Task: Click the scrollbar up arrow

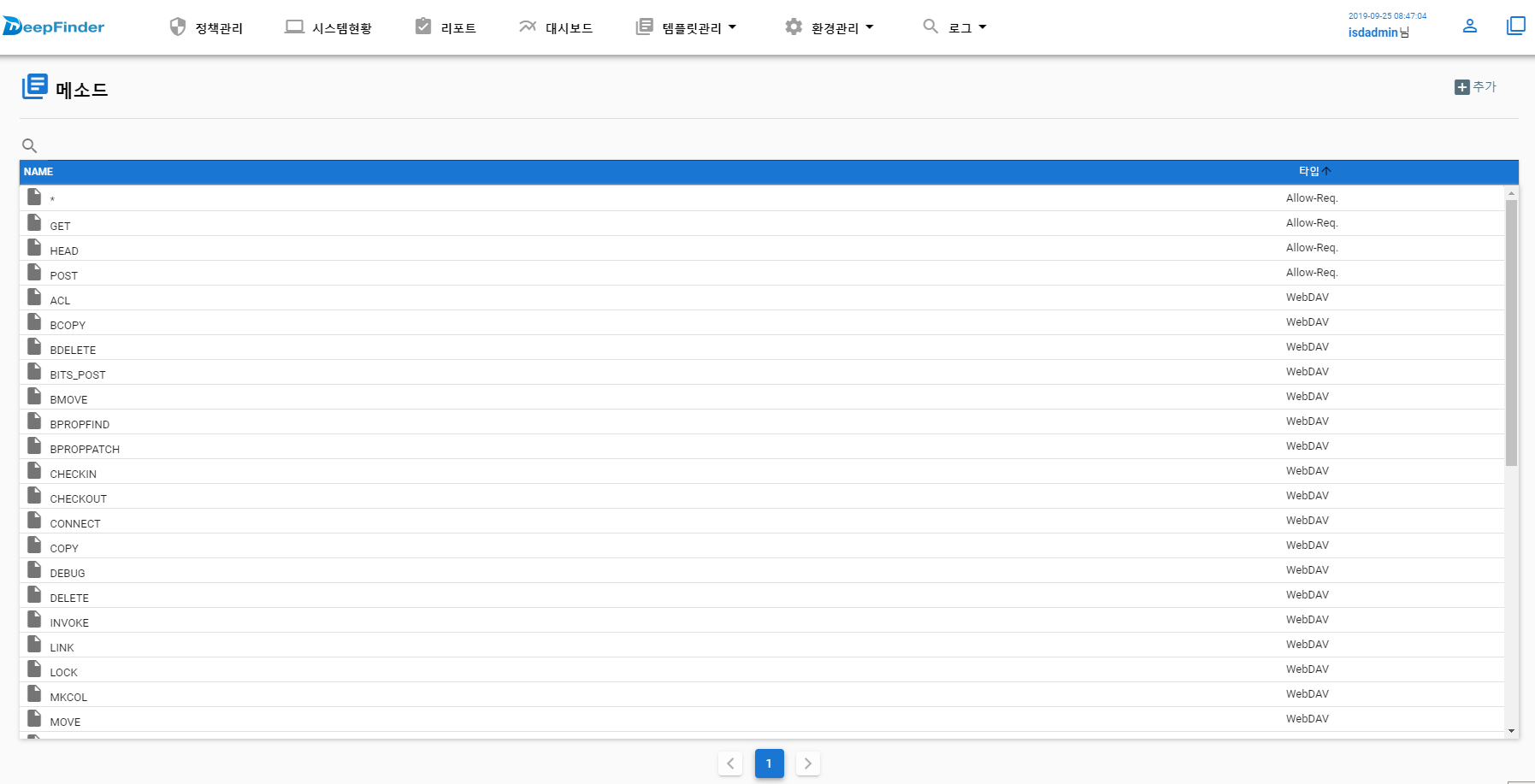Action: [1511, 193]
